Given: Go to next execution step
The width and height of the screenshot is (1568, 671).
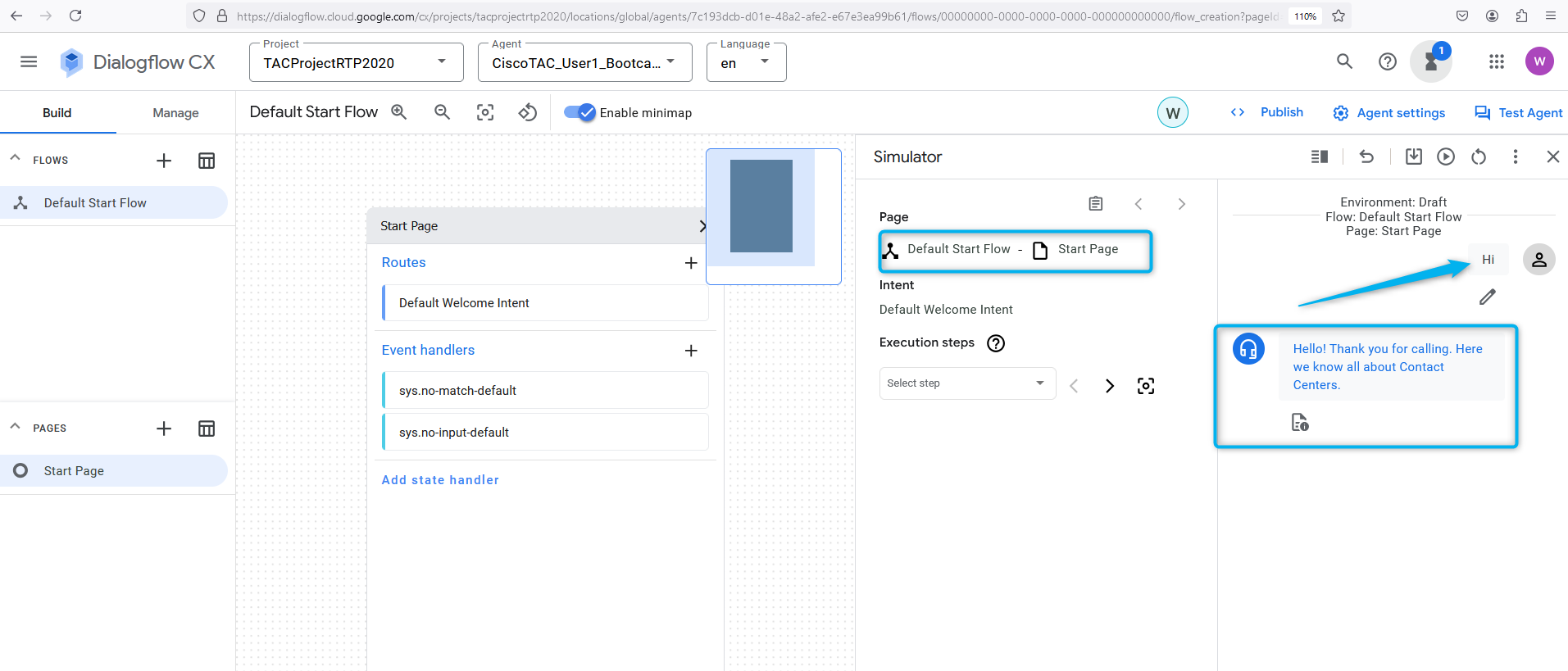Looking at the screenshot, I should point(1110,386).
